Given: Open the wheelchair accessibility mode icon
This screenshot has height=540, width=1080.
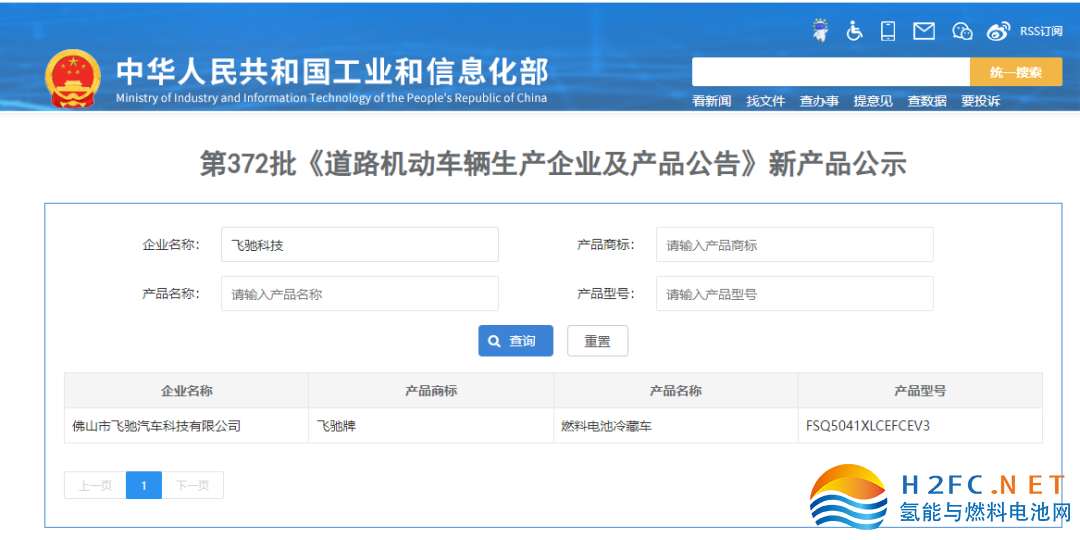Looking at the screenshot, I should click(855, 31).
